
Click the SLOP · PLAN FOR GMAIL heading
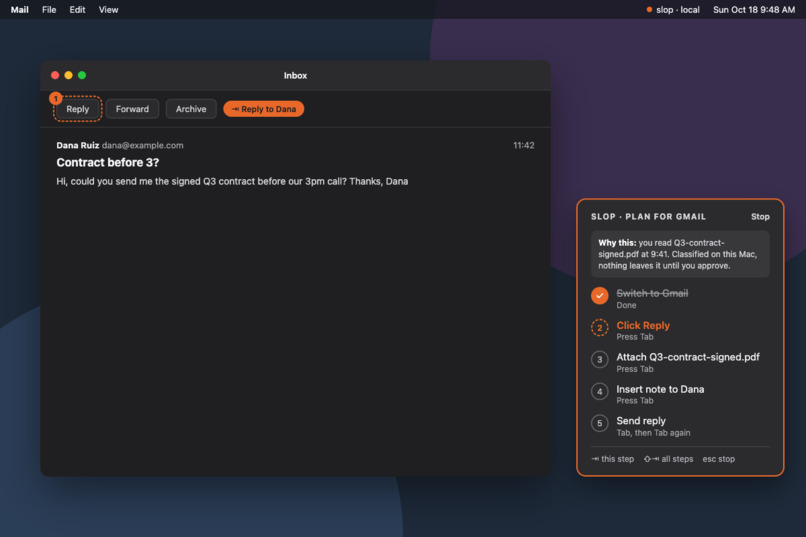coord(648,217)
